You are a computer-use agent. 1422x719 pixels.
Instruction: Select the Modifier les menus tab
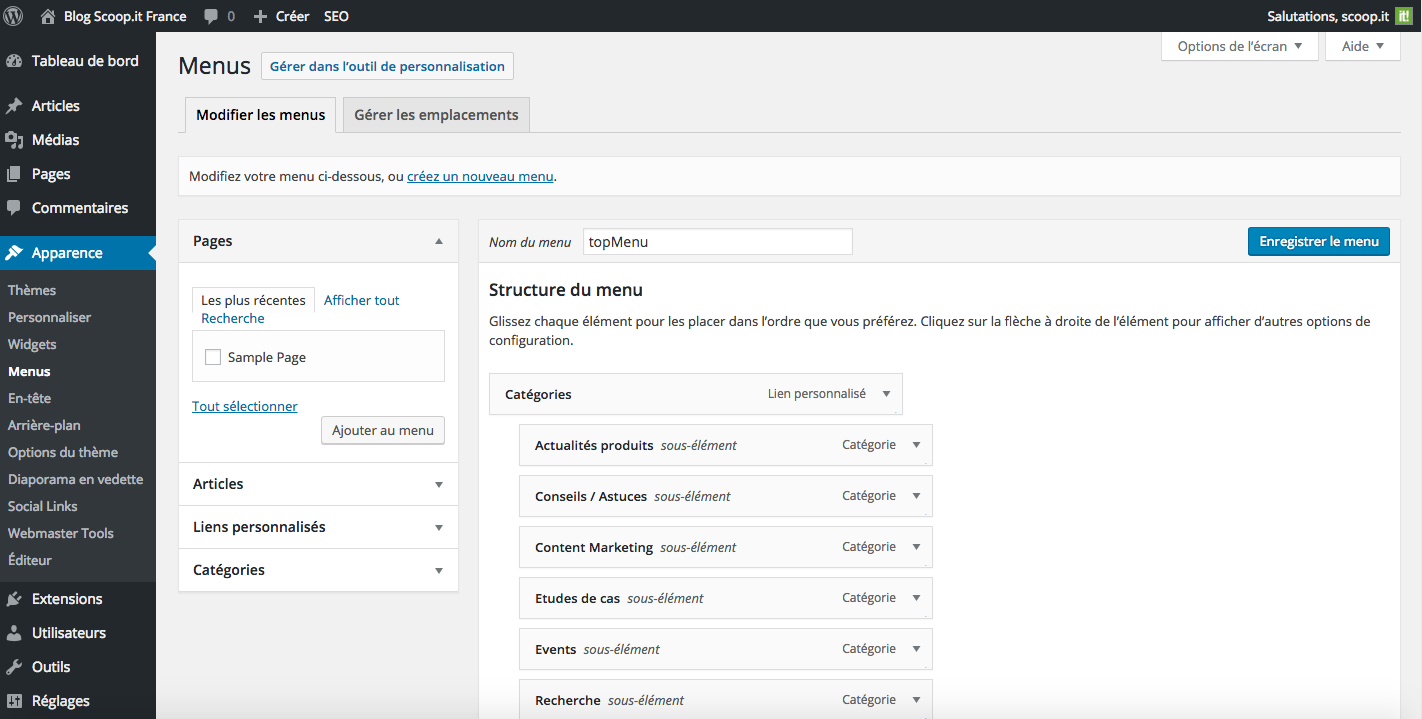click(261, 115)
